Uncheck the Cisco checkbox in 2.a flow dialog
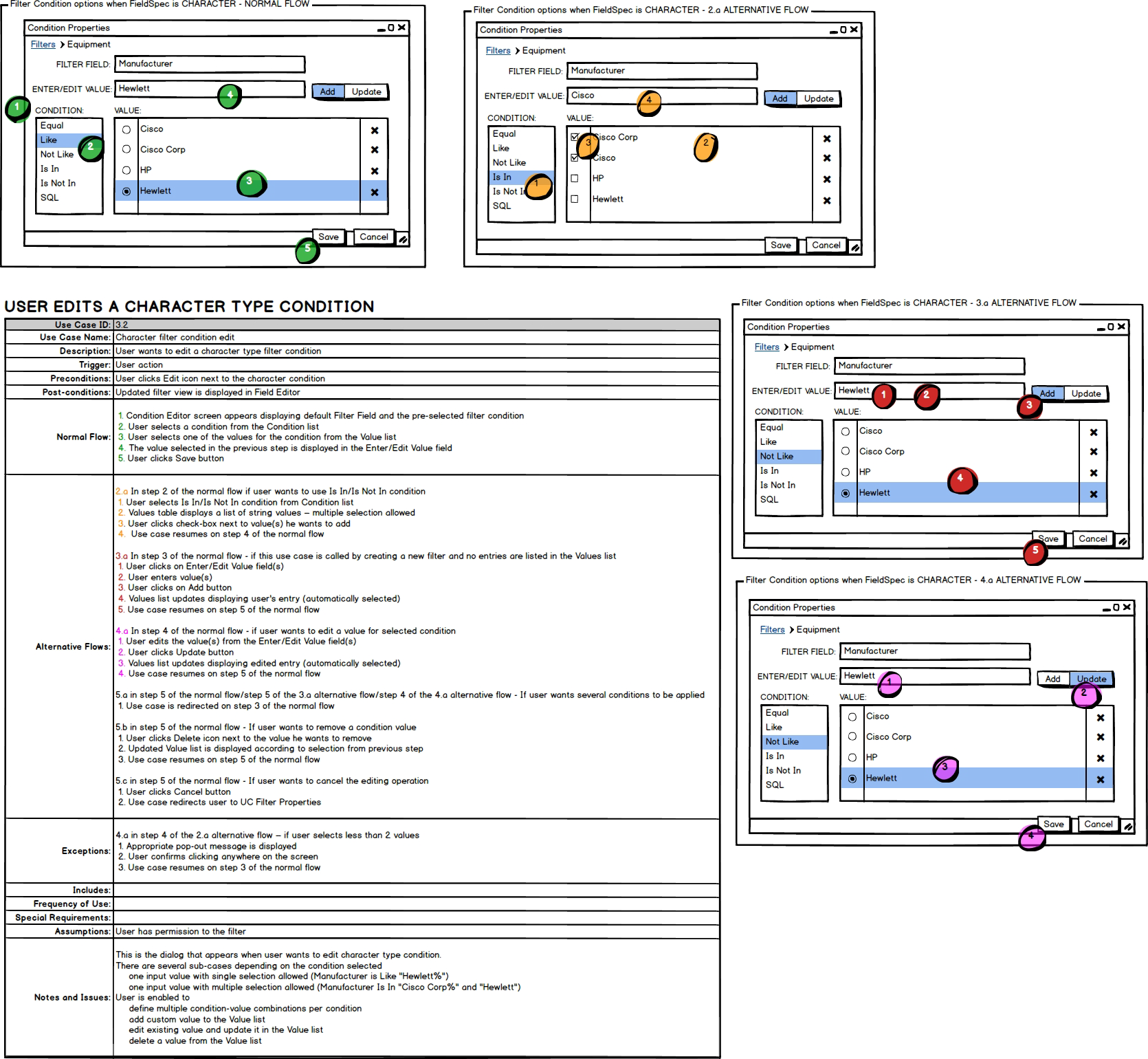Screen dimensions: 1148x1059 click(575, 157)
